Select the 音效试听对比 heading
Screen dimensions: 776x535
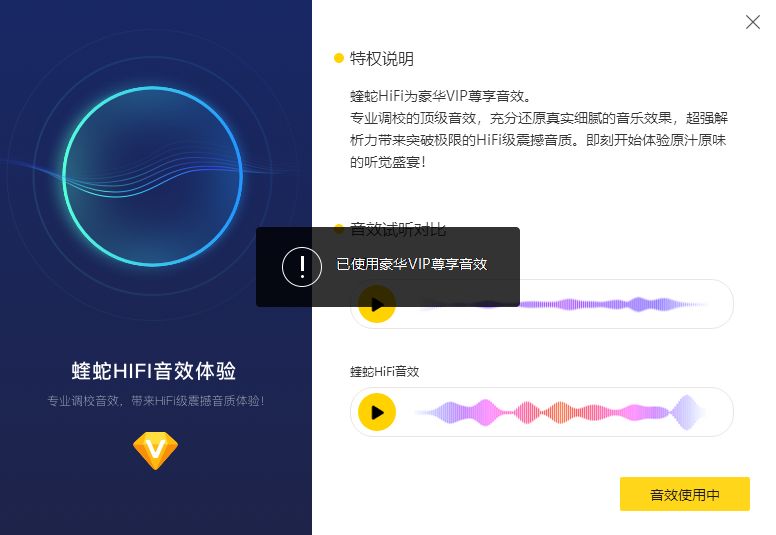coord(398,229)
